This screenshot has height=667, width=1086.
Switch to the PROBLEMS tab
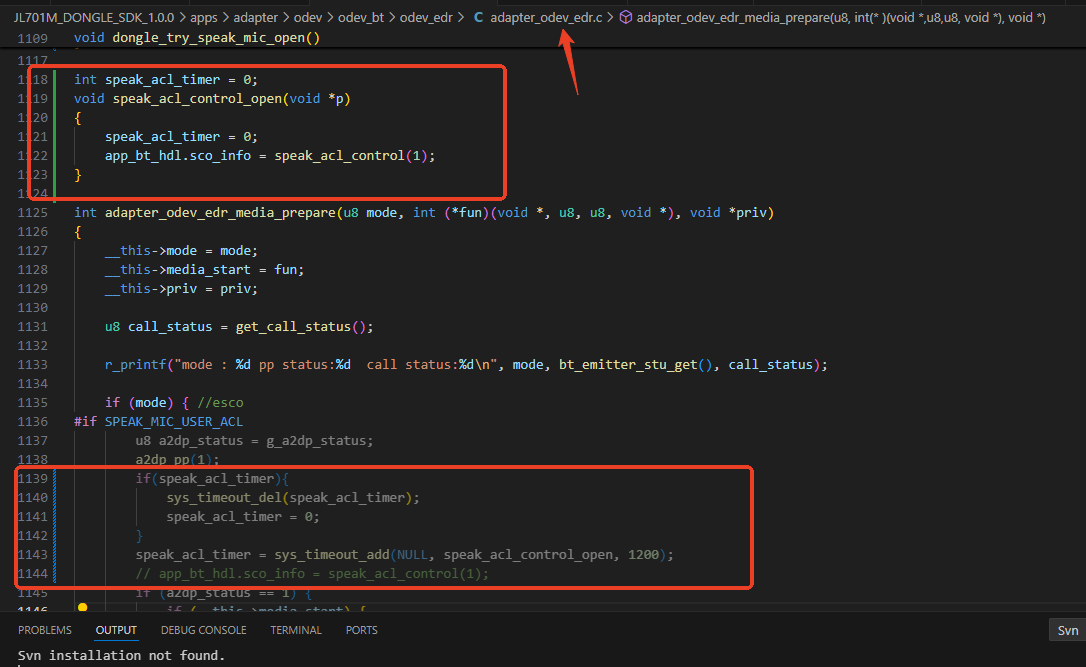click(x=45, y=630)
